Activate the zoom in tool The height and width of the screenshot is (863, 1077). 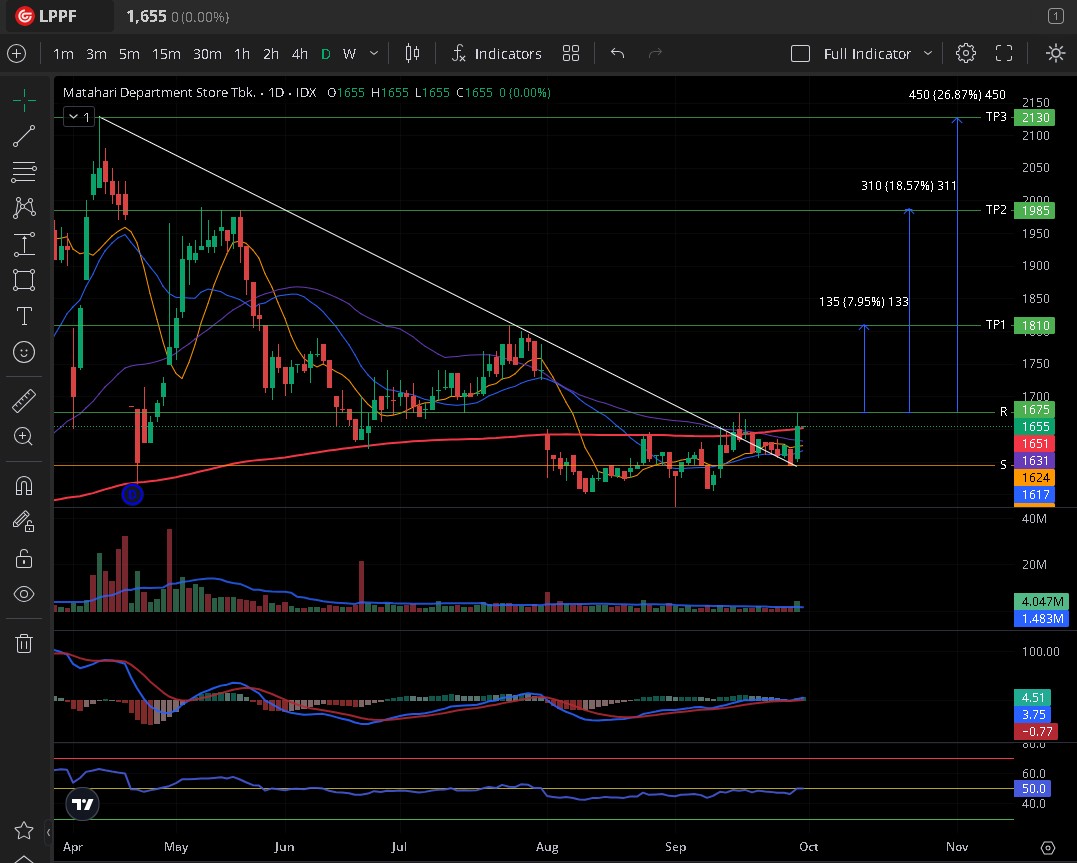click(24, 436)
